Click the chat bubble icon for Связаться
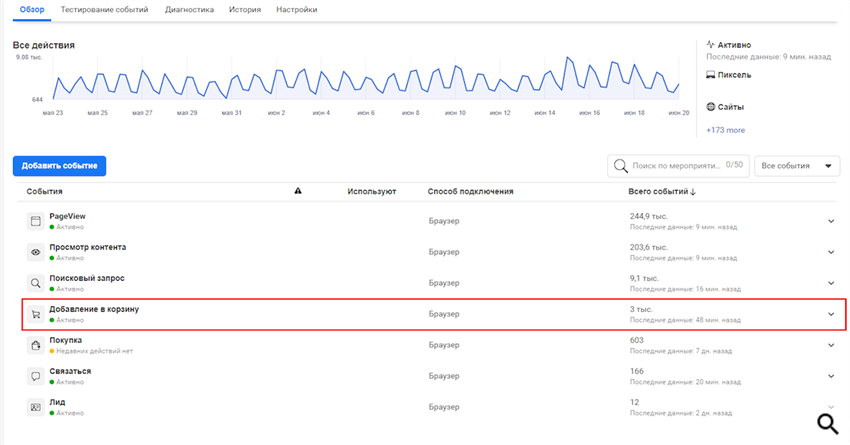Screen dimensions: 850x445 tap(36, 376)
